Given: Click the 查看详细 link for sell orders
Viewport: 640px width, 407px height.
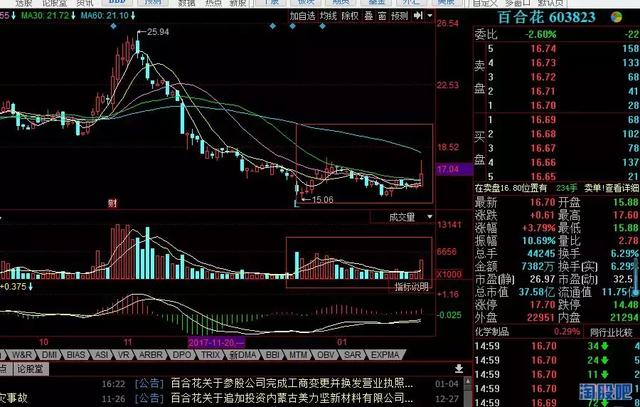Looking at the screenshot, I should click(622, 188).
